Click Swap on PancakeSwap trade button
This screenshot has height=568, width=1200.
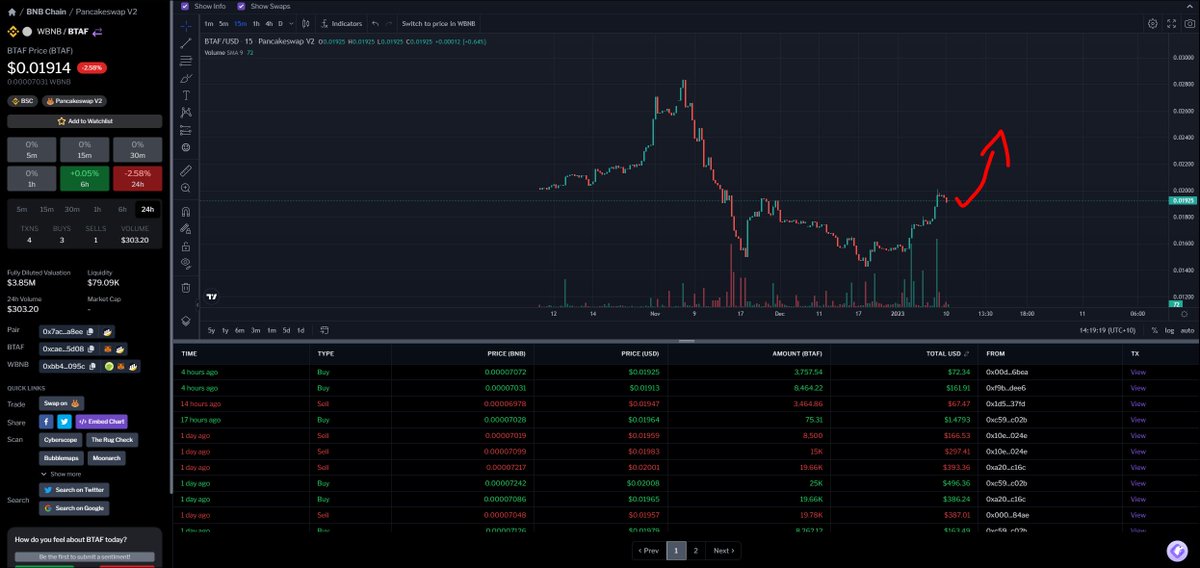(60, 403)
